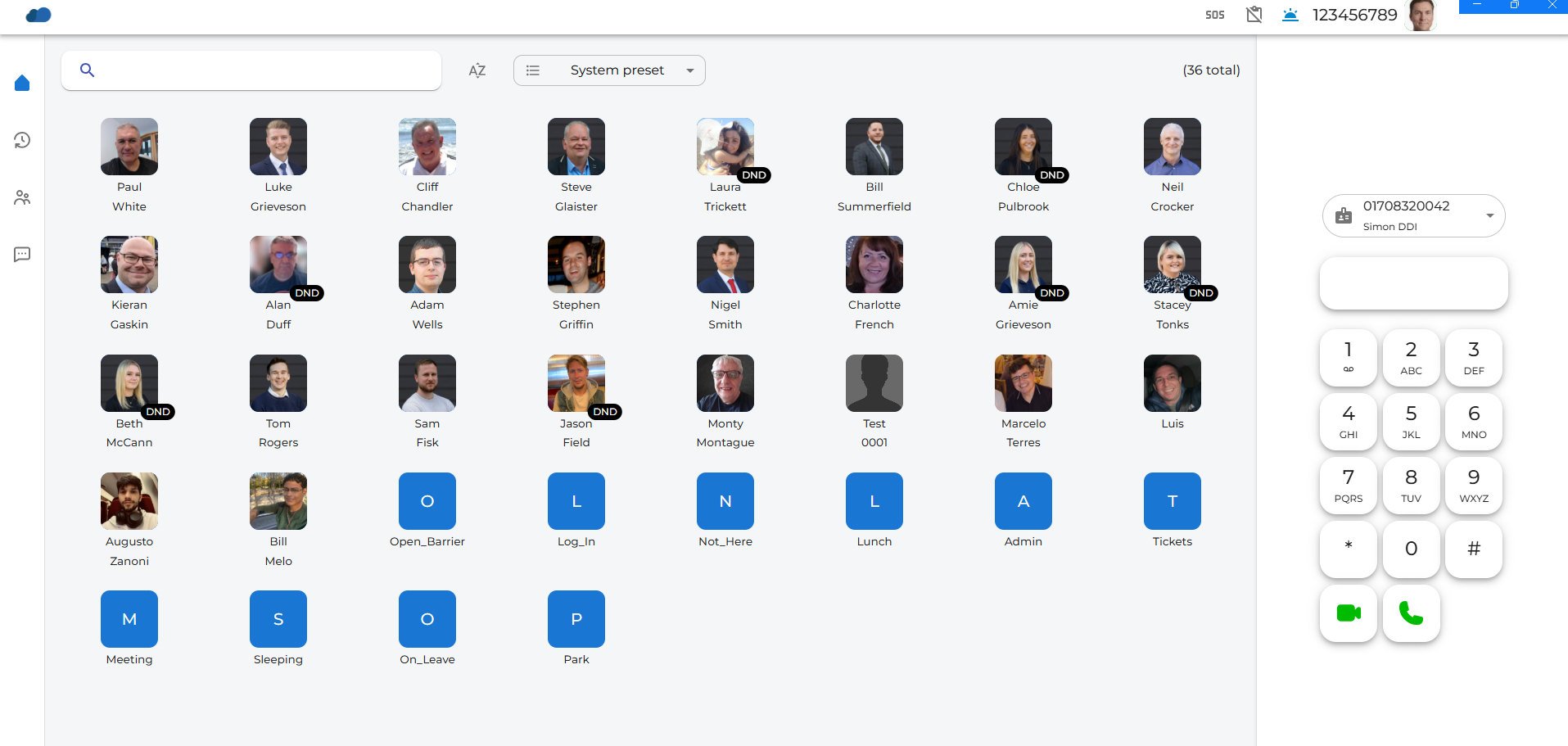
Task: Toggle the do-not-disturb clipboard icon in header
Action: click(x=1254, y=15)
